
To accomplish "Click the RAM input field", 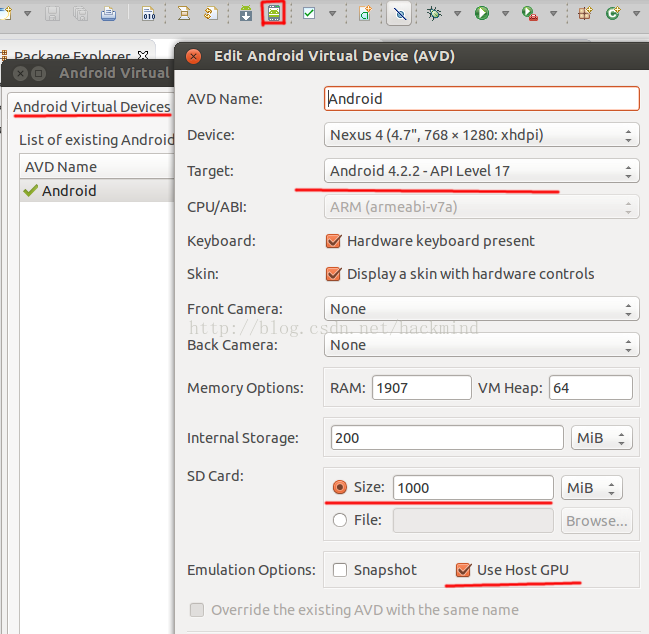I will [x=422, y=388].
